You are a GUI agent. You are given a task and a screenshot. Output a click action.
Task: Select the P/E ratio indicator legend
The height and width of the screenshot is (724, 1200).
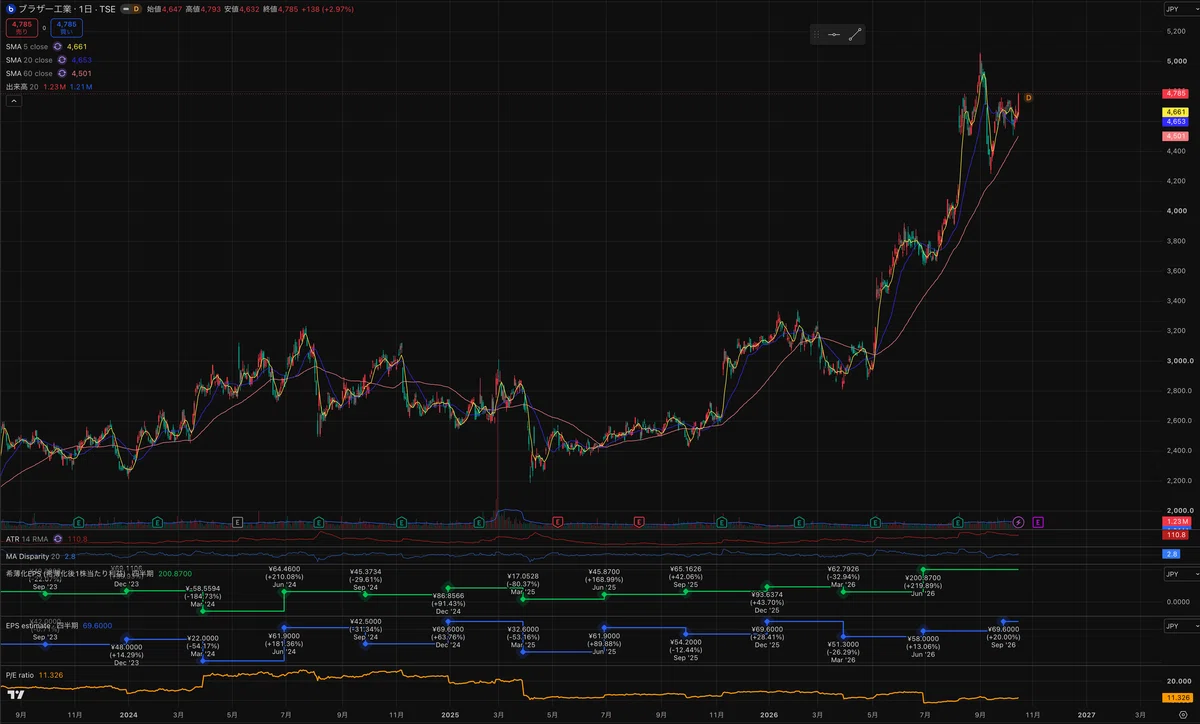point(20,675)
